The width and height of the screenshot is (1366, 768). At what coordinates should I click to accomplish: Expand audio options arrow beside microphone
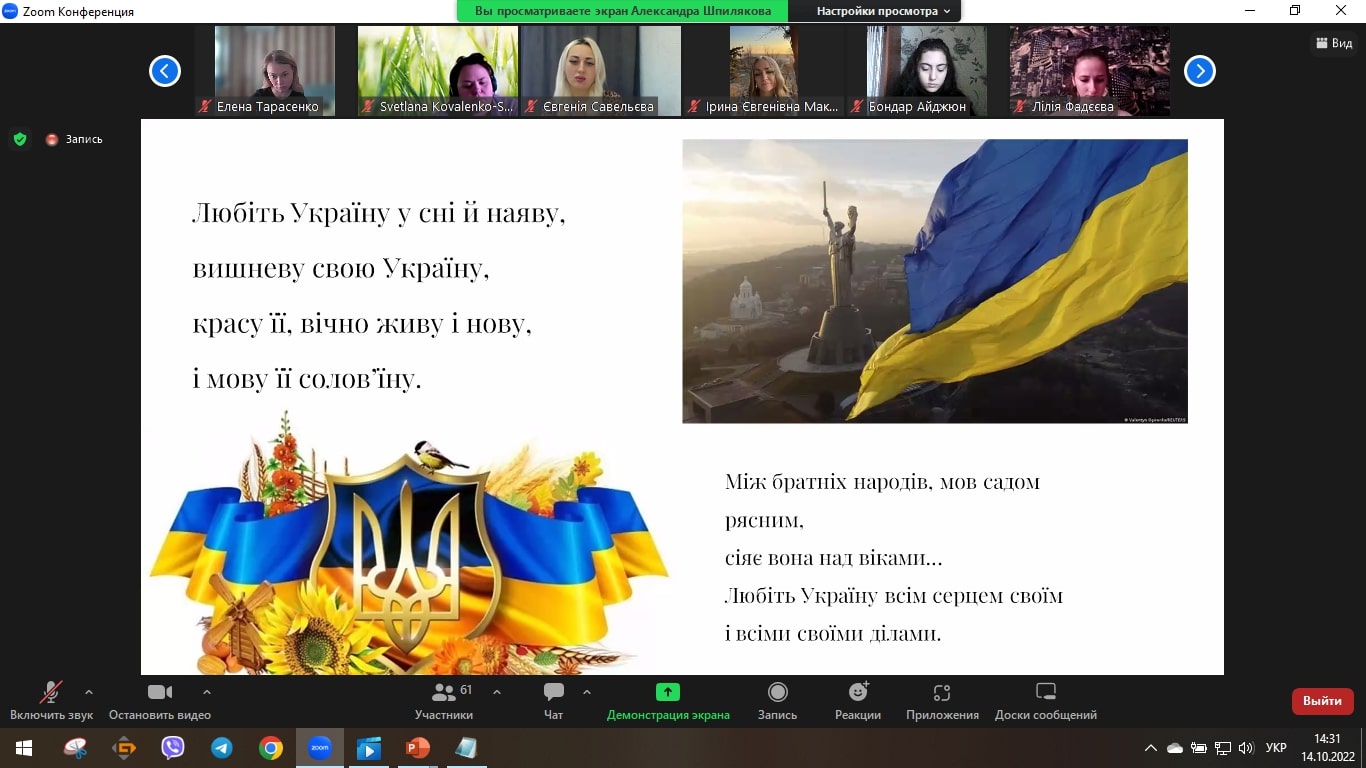click(89, 691)
